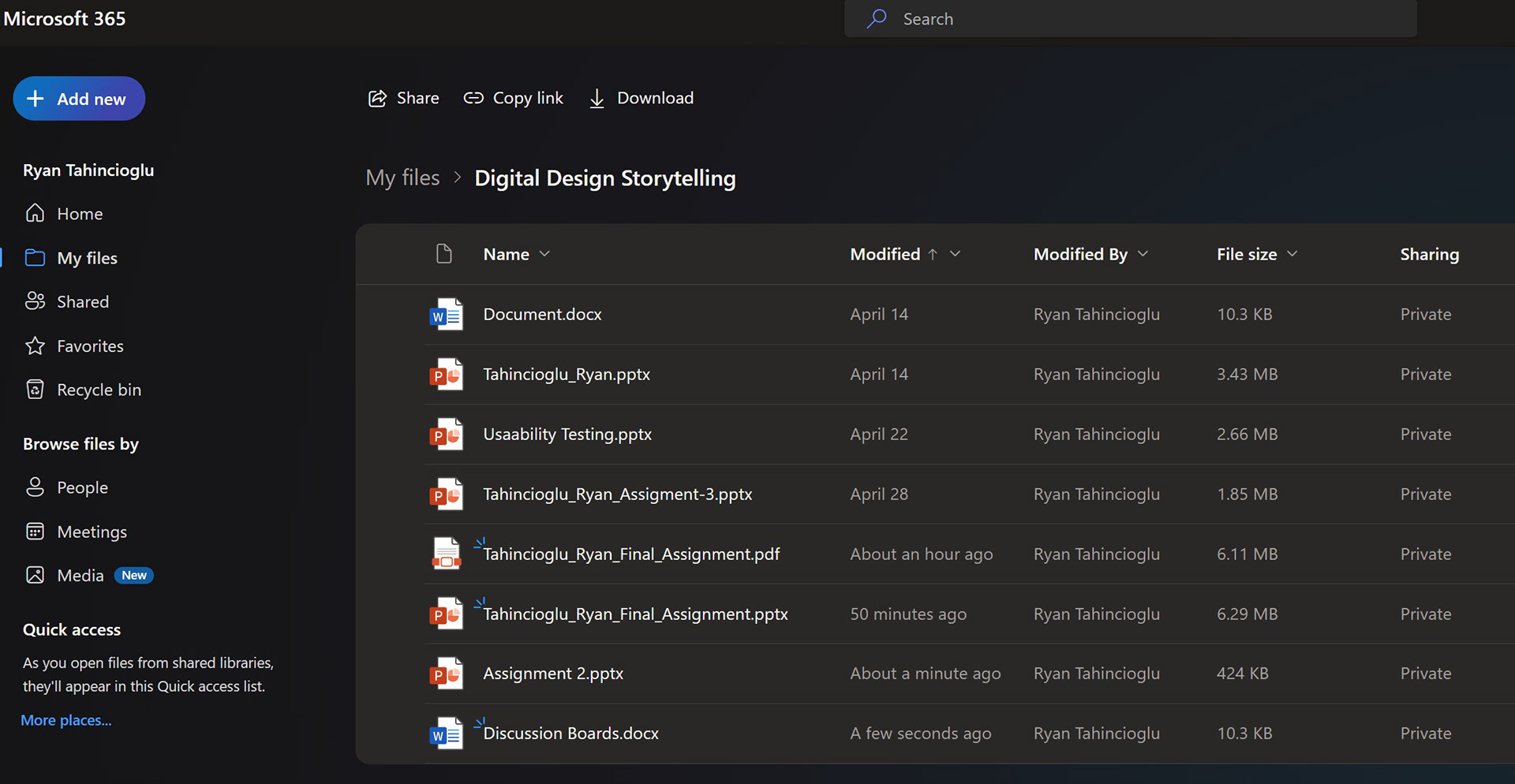The image size is (1515, 784).
Task: Click the 'April 22' modified date
Action: tap(878, 434)
